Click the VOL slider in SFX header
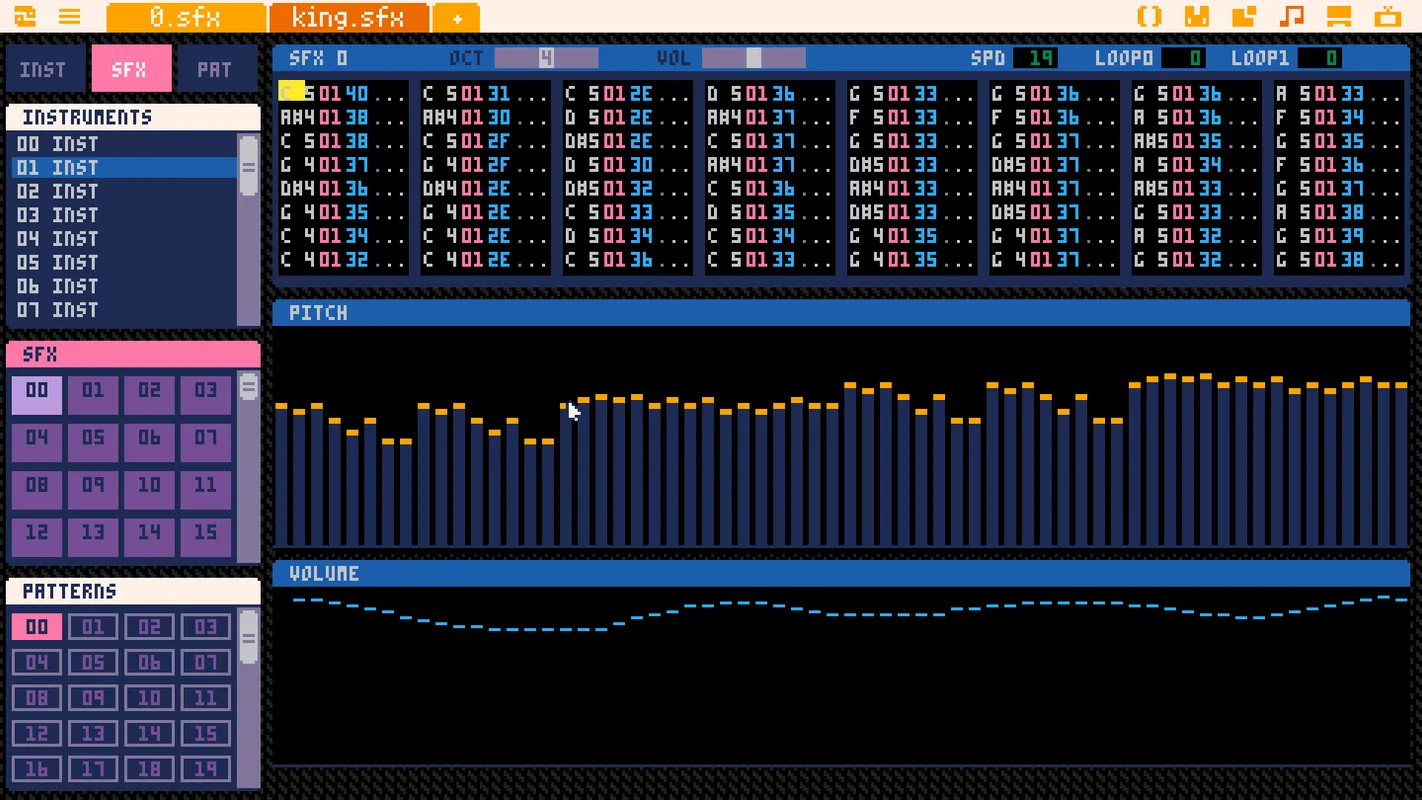 coord(753,58)
